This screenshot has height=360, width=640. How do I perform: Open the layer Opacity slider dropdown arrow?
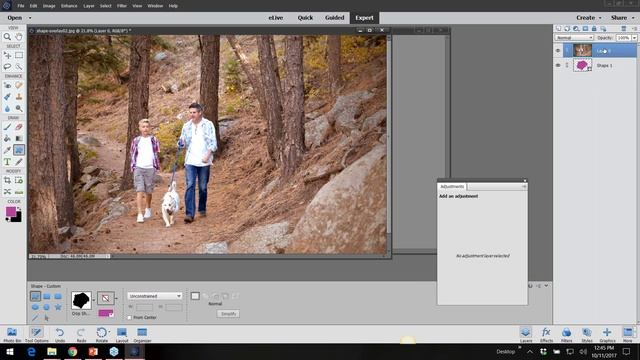(634, 38)
